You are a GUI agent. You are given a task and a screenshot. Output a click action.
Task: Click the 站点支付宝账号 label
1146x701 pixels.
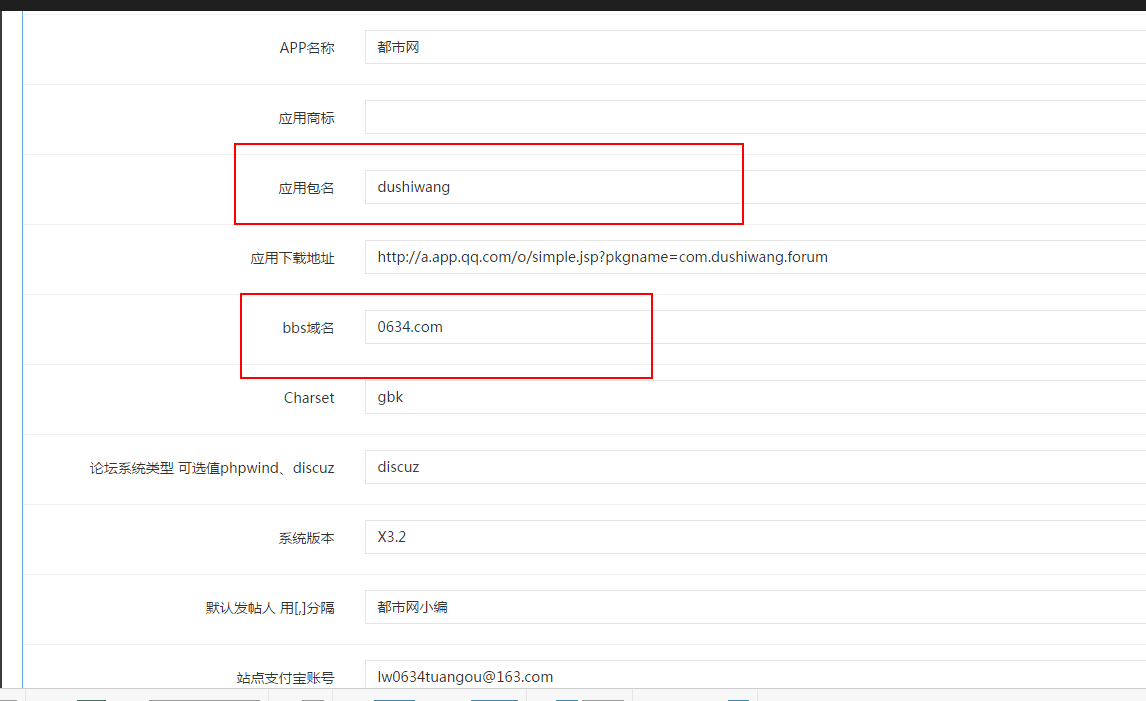click(285, 678)
